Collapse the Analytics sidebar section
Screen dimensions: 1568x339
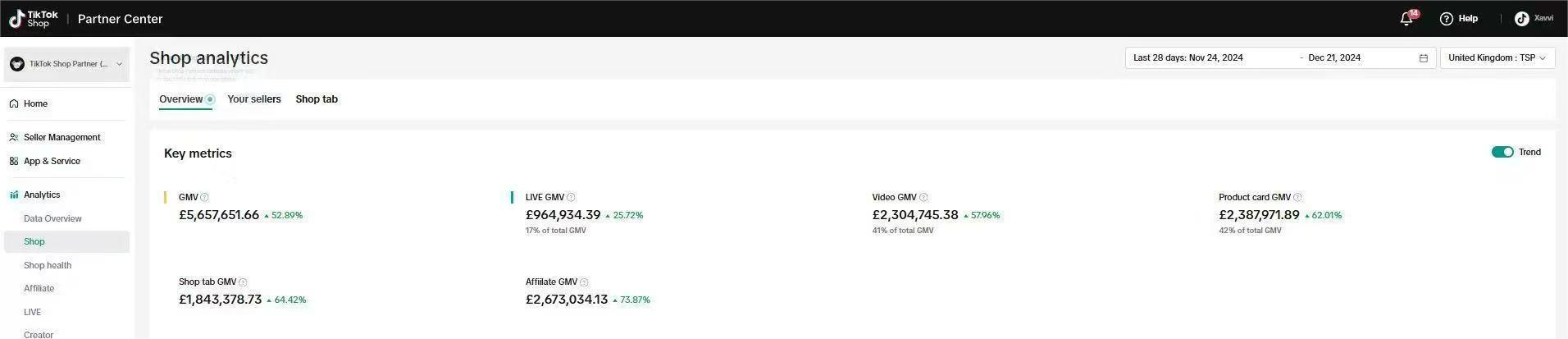coord(42,195)
